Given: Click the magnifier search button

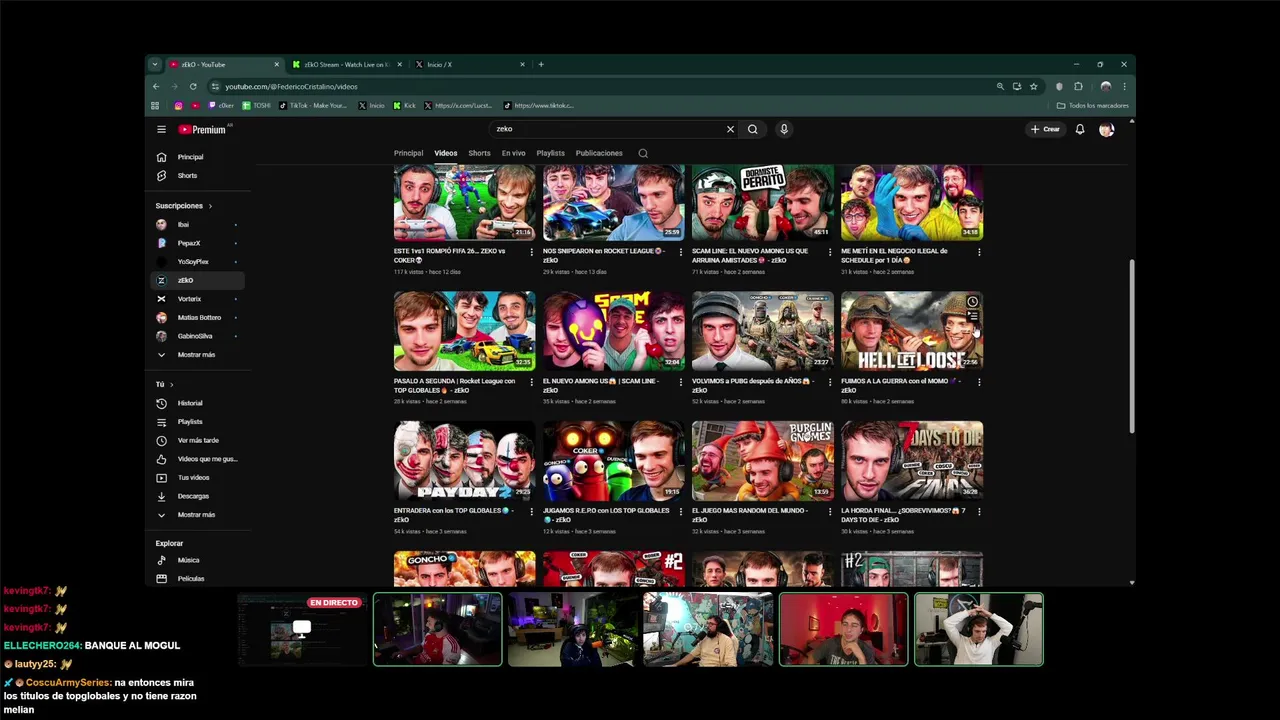Looking at the screenshot, I should point(753,129).
